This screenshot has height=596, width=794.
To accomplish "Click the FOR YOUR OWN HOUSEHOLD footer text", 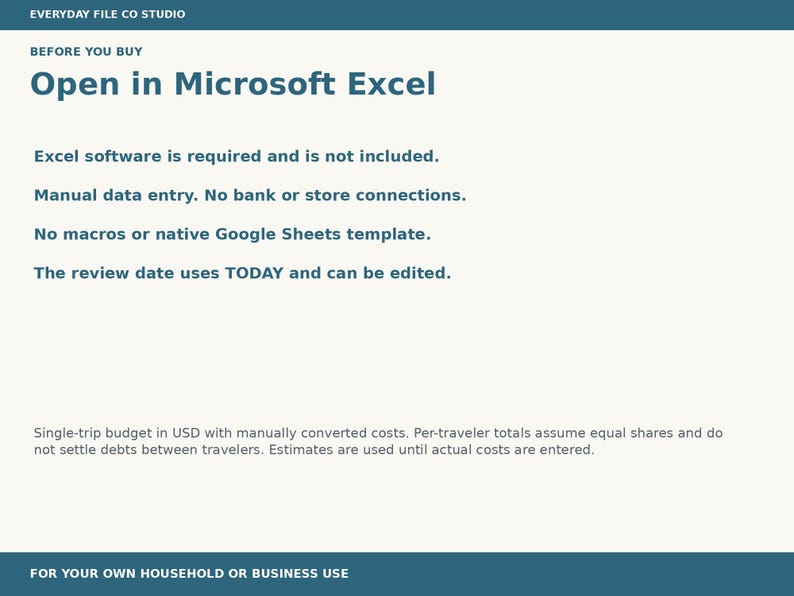I will [189, 574].
